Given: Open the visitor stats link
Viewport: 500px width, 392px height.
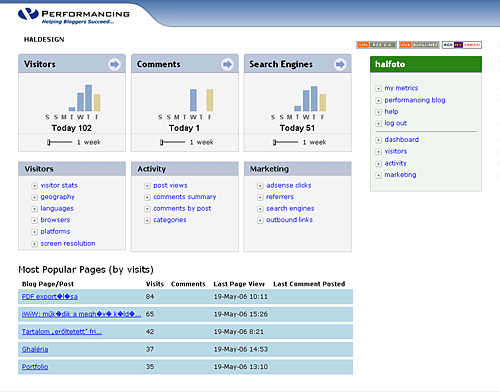Looking at the screenshot, I should [x=59, y=185].
